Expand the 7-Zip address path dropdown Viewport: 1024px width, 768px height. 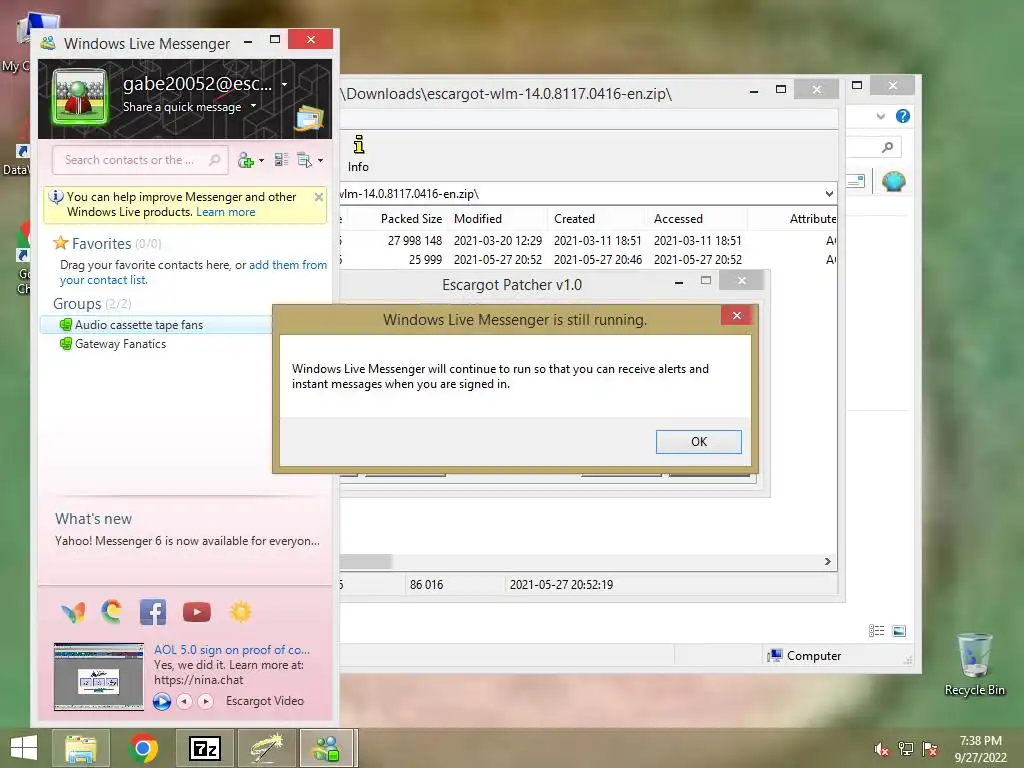pos(829,194)
